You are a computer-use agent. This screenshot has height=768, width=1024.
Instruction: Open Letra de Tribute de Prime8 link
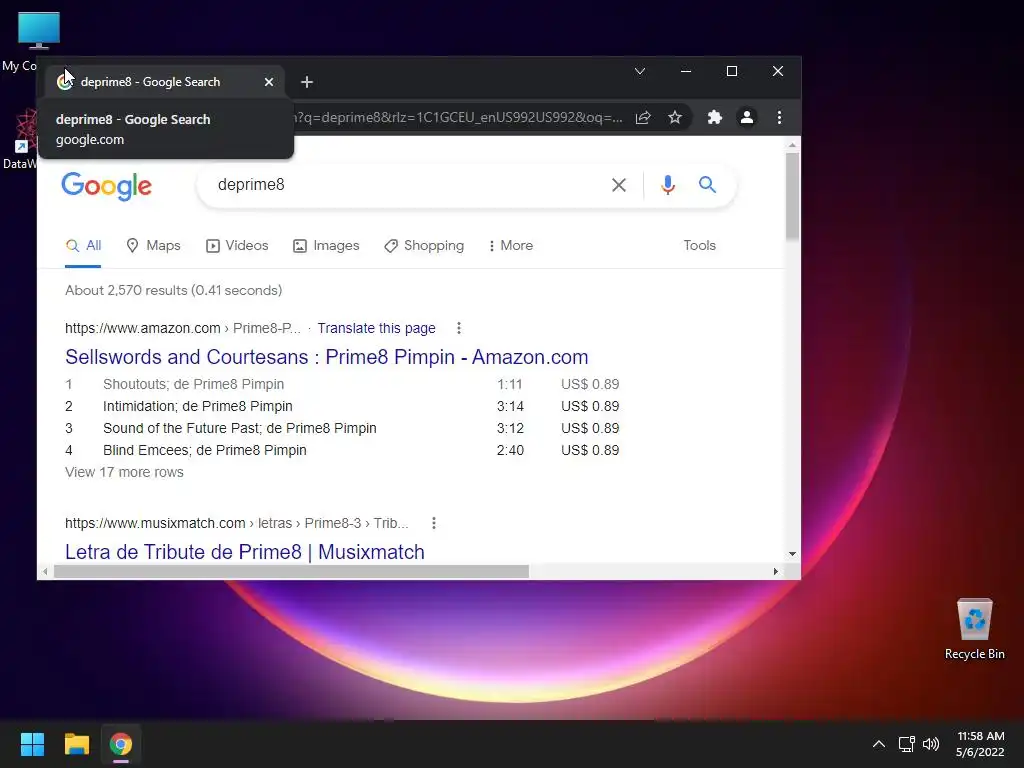(x=245, y=552)
